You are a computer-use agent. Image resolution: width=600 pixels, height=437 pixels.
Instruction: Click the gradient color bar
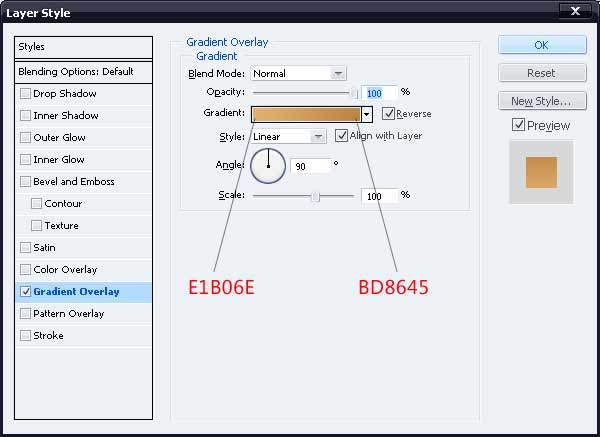point(306,114)
